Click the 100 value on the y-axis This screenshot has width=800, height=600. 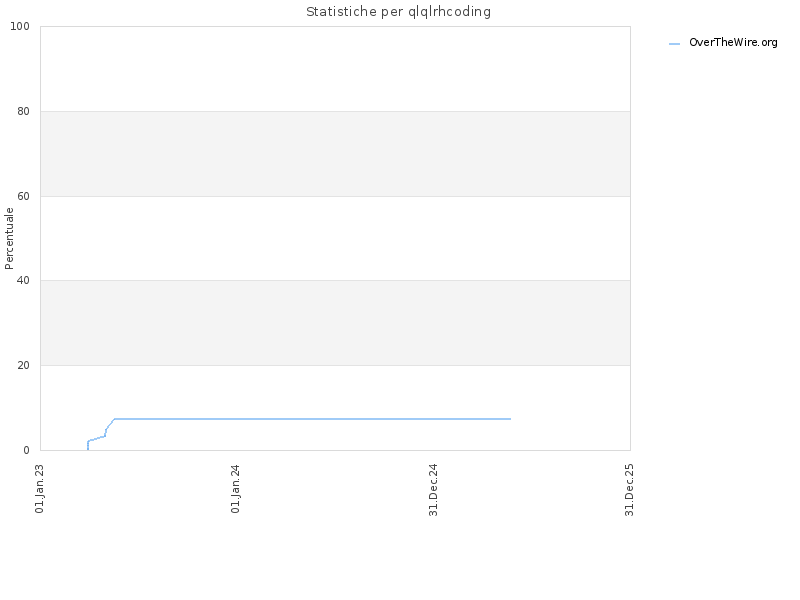tap(20, 26)
